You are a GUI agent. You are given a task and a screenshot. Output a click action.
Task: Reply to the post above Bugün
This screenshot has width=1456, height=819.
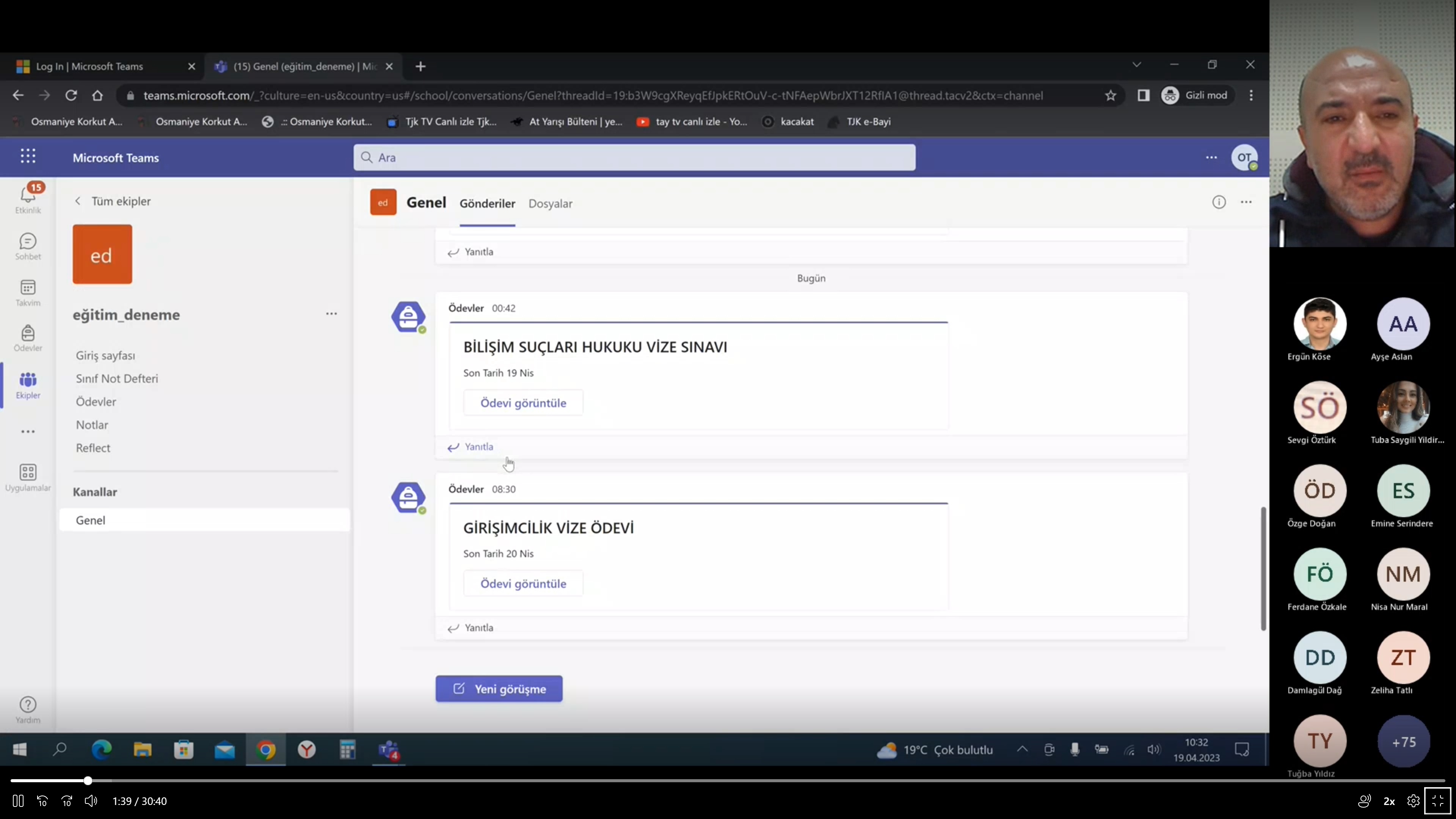coord(470,252)
